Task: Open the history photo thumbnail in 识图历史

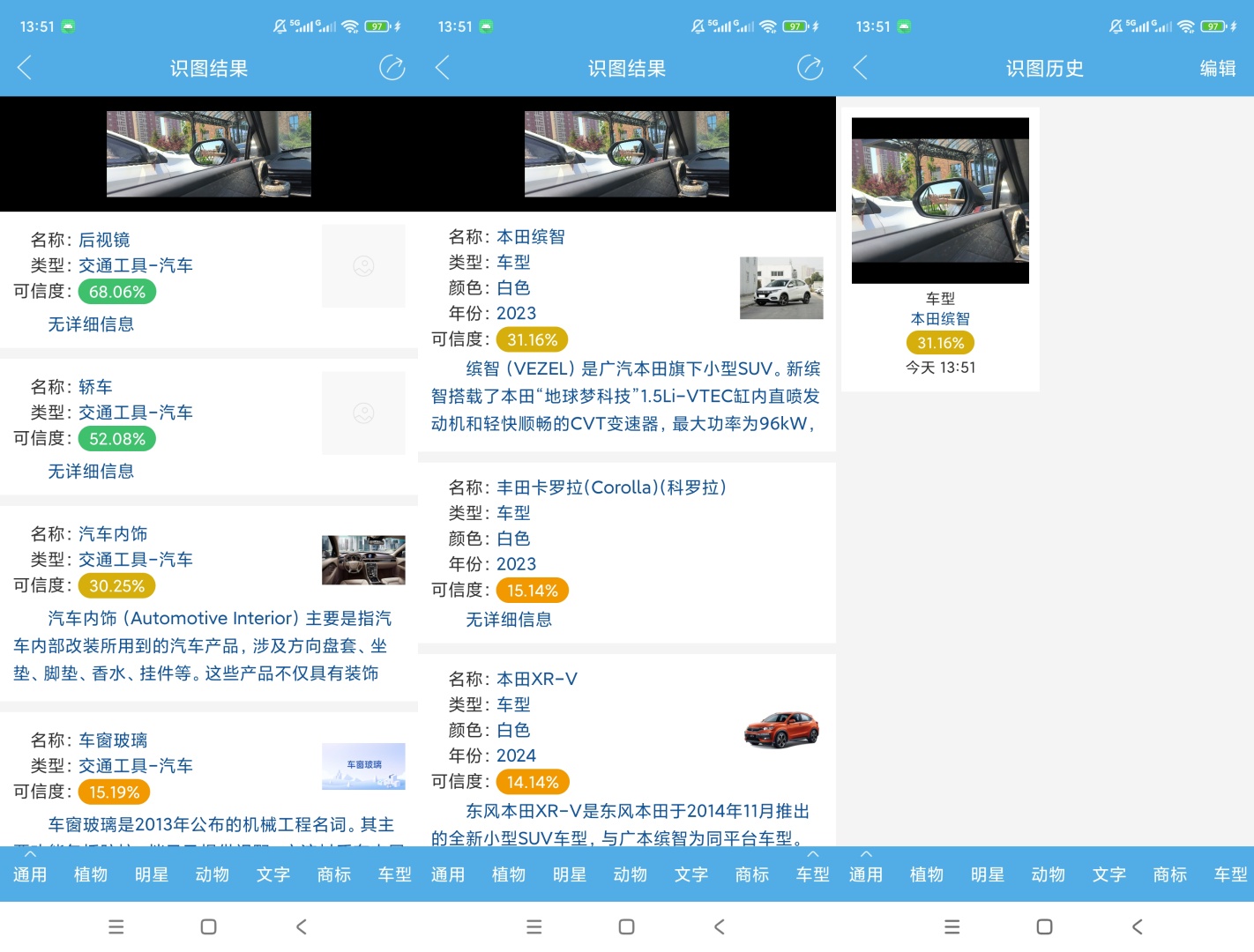Action: (940, 200)
